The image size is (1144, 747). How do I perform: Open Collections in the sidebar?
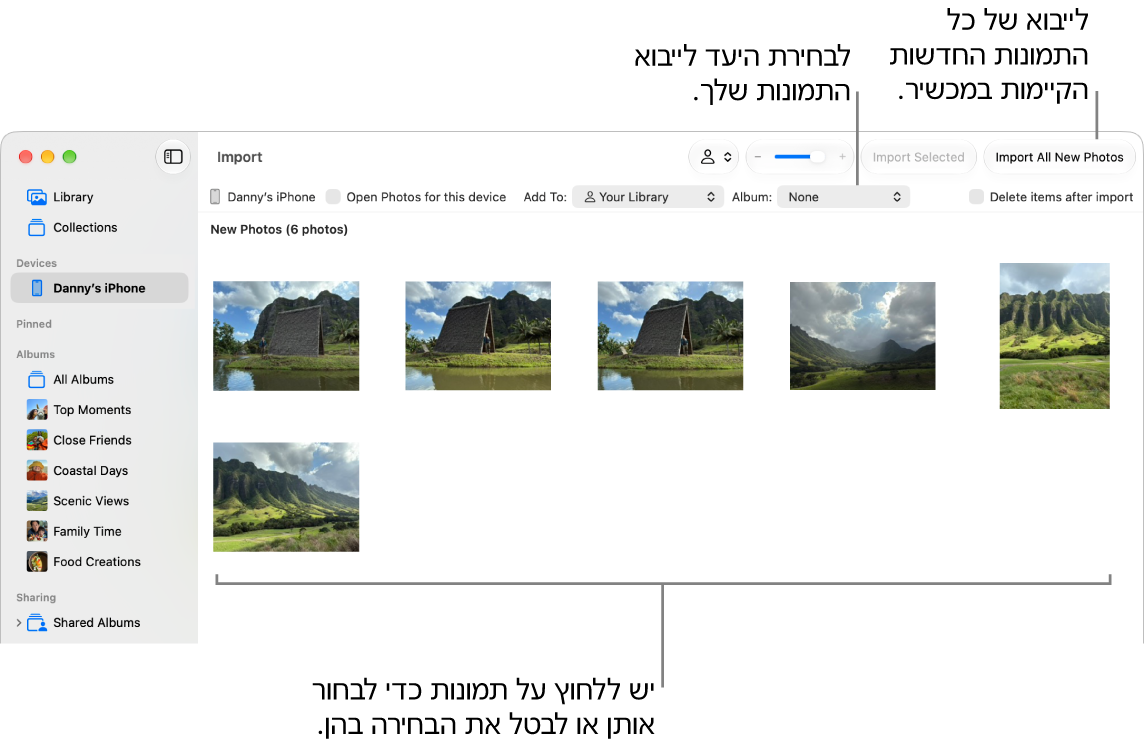pos(99,228)
